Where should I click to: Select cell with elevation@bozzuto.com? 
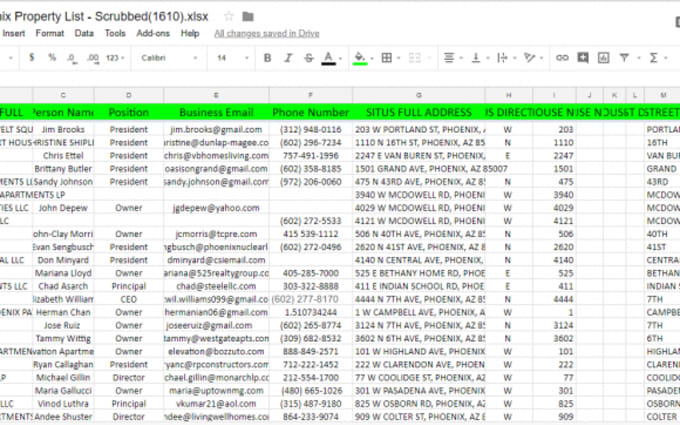216,351
